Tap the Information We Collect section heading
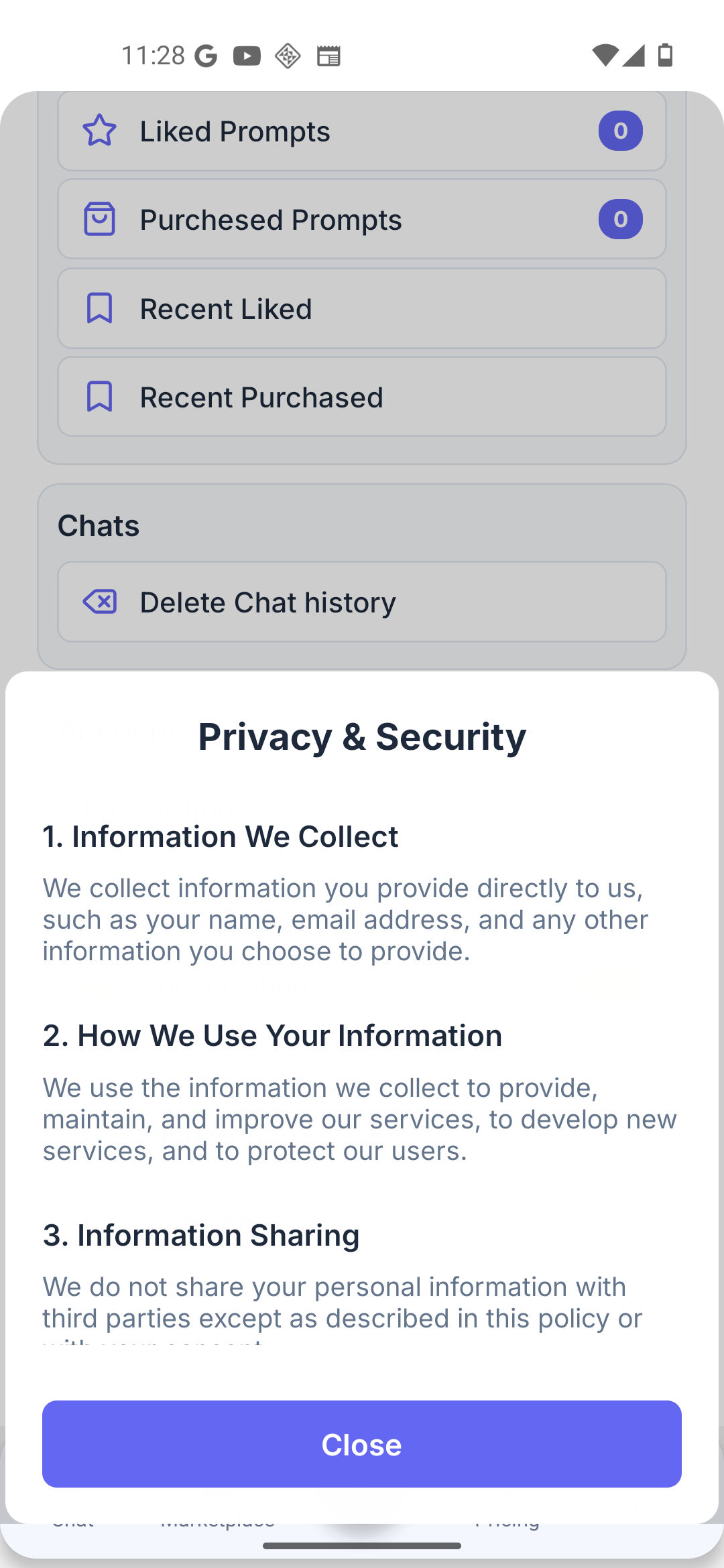This screenshot has height=1568, width=724. 221,836
